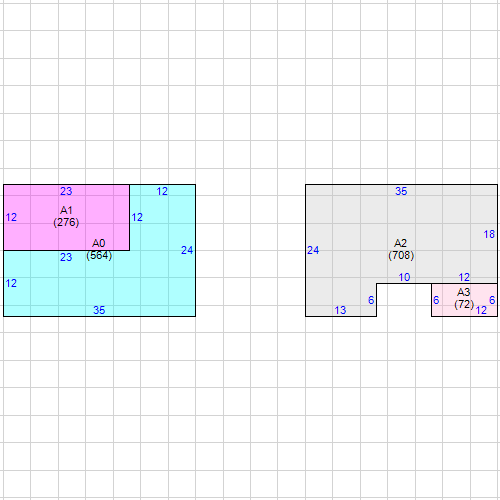Click the "12" dimension inside A1's left edge
The height and width of the screenshot is (500, 500).
pos(11,217)
